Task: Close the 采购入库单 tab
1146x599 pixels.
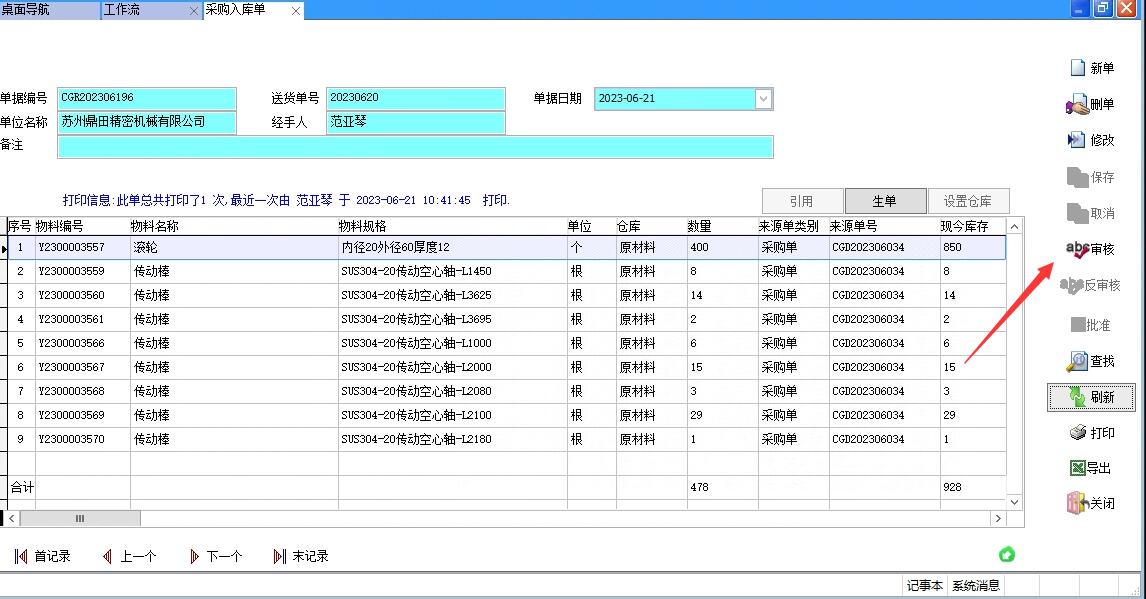Action: tap(296, 11)
